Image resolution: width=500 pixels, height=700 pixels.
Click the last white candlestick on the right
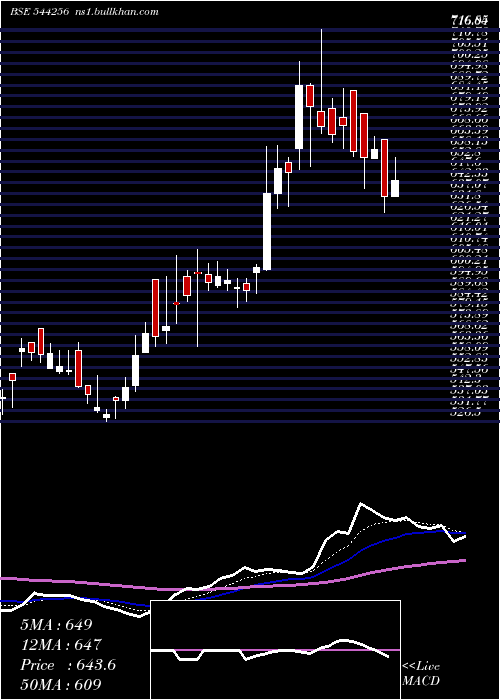[395, 188]
